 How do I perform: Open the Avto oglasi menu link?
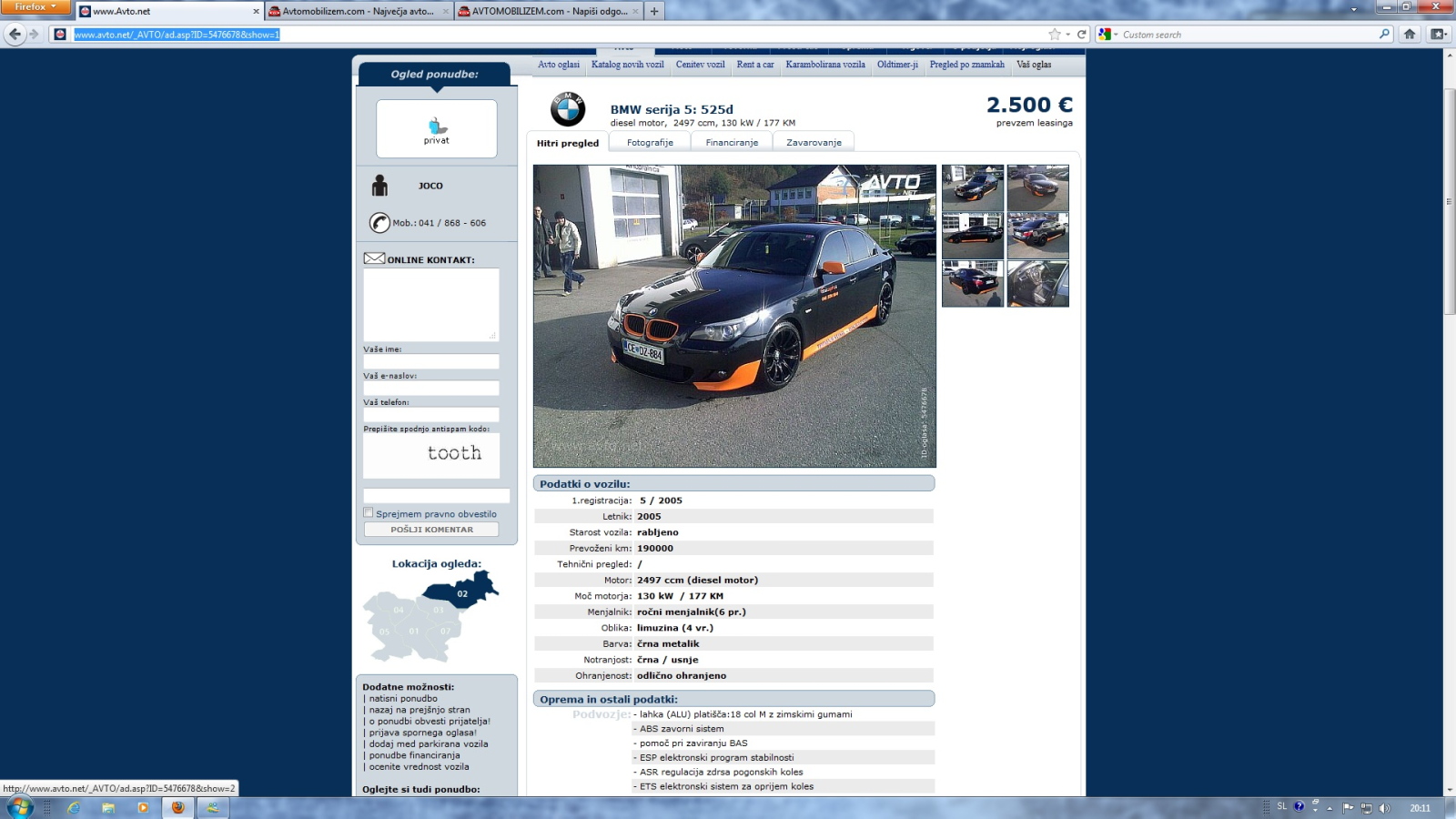click(558, 65)
